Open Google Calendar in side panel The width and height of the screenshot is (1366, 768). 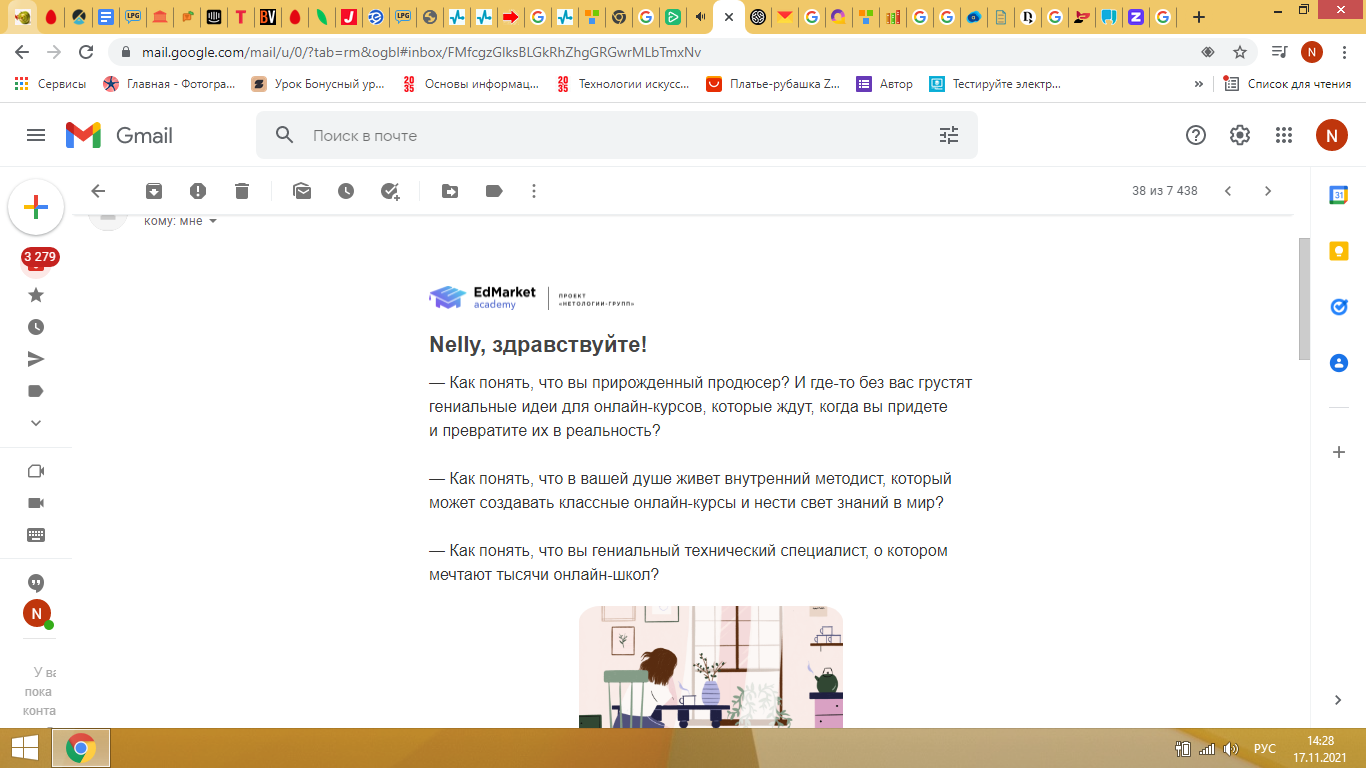point(1338,195)
